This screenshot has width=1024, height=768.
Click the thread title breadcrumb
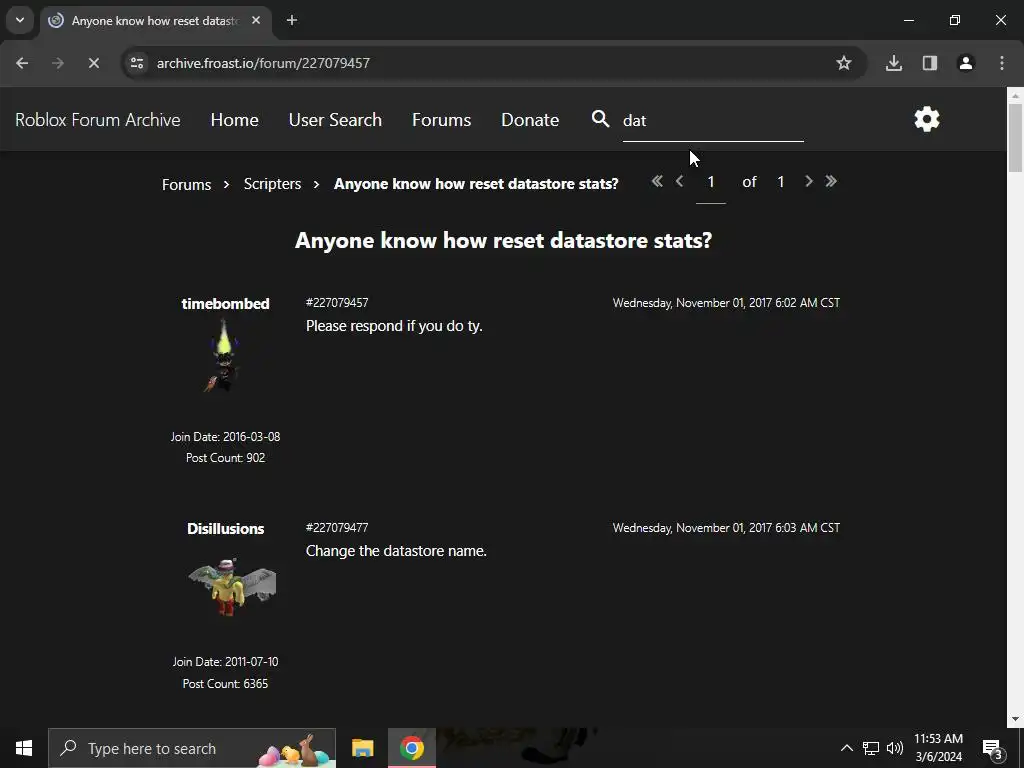coord(476,184)
